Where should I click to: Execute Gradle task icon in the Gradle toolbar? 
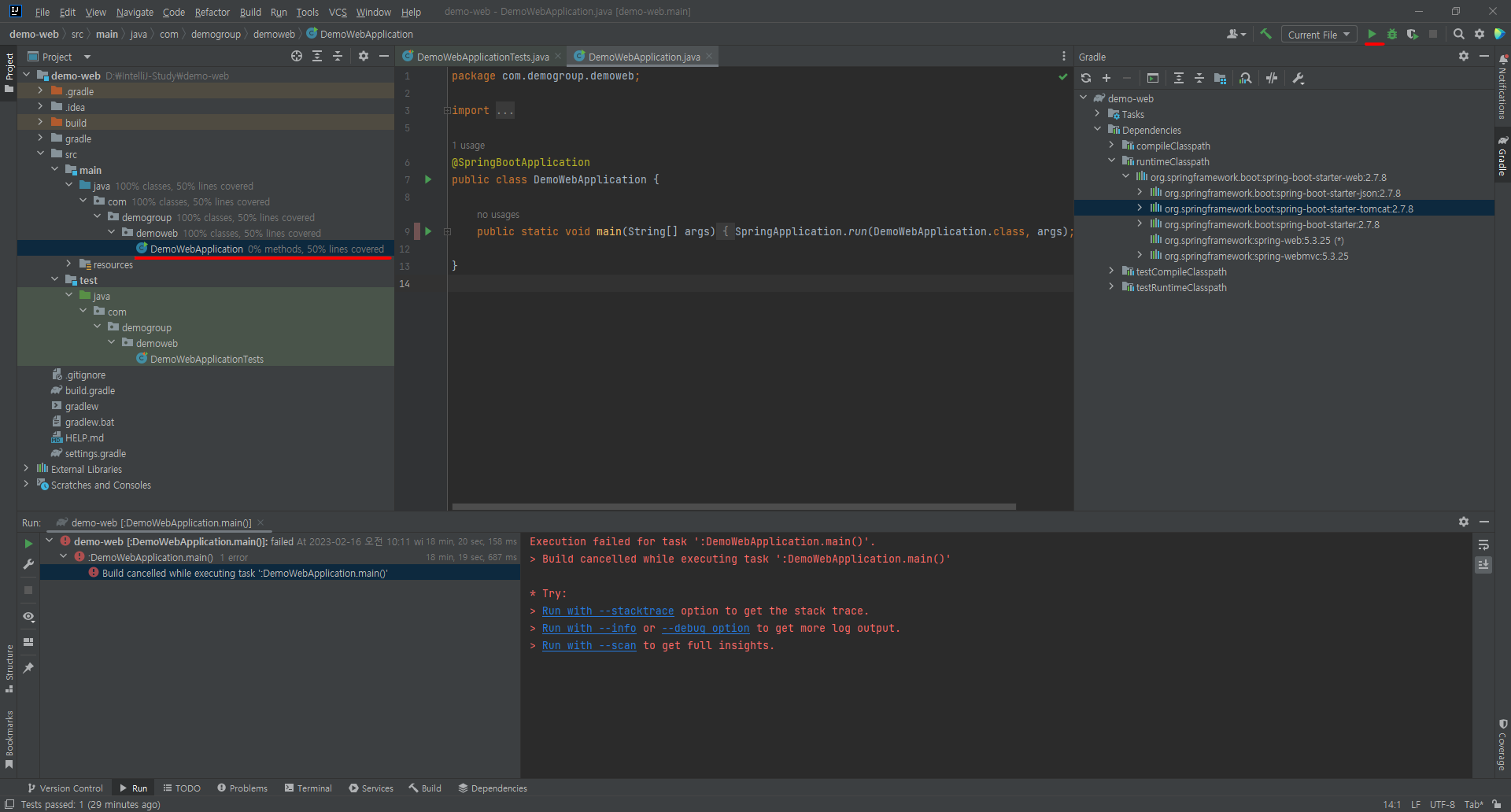[1153, 78]
